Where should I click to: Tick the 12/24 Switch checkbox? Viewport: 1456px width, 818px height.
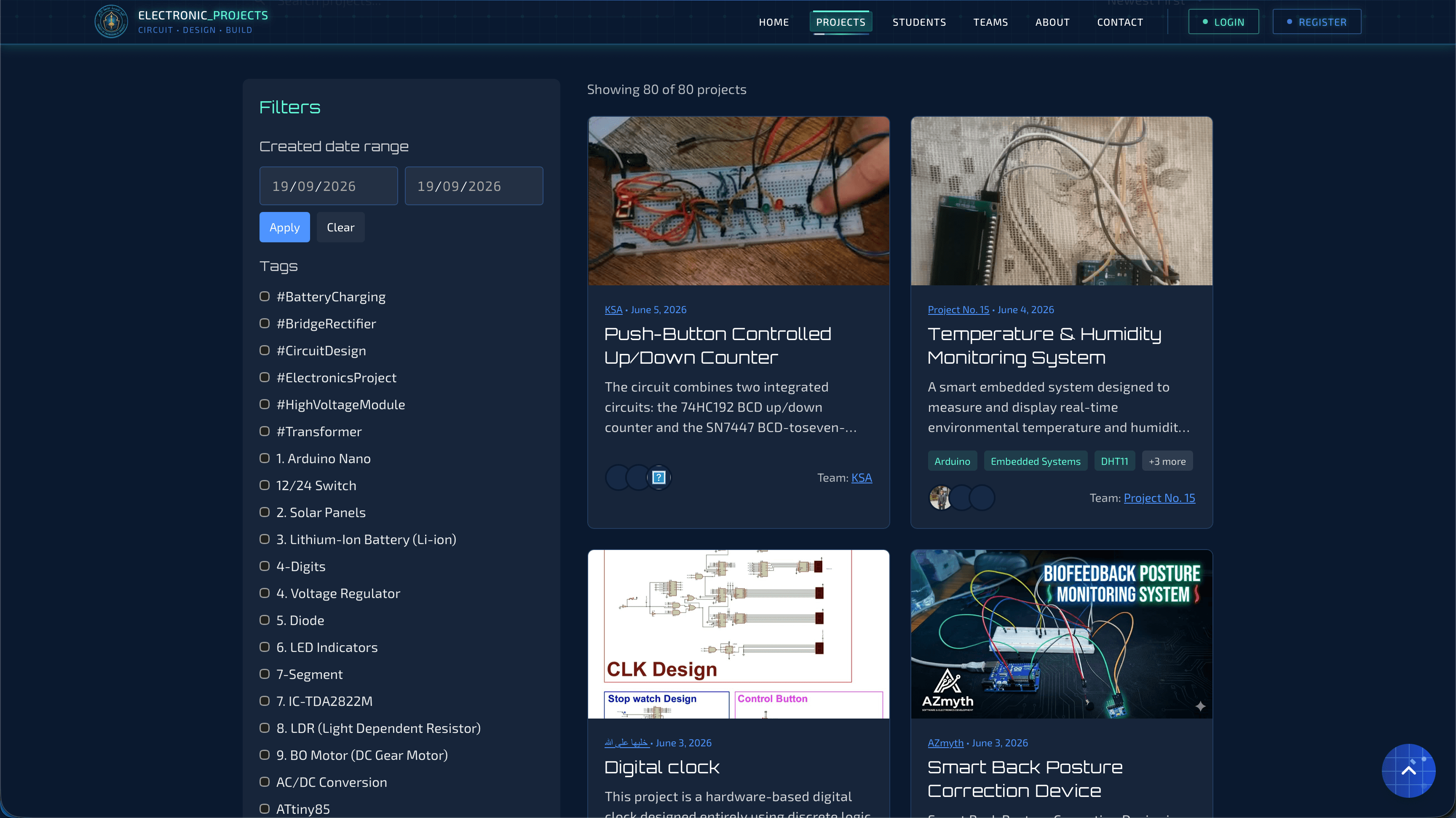click(x=264, y=485)
